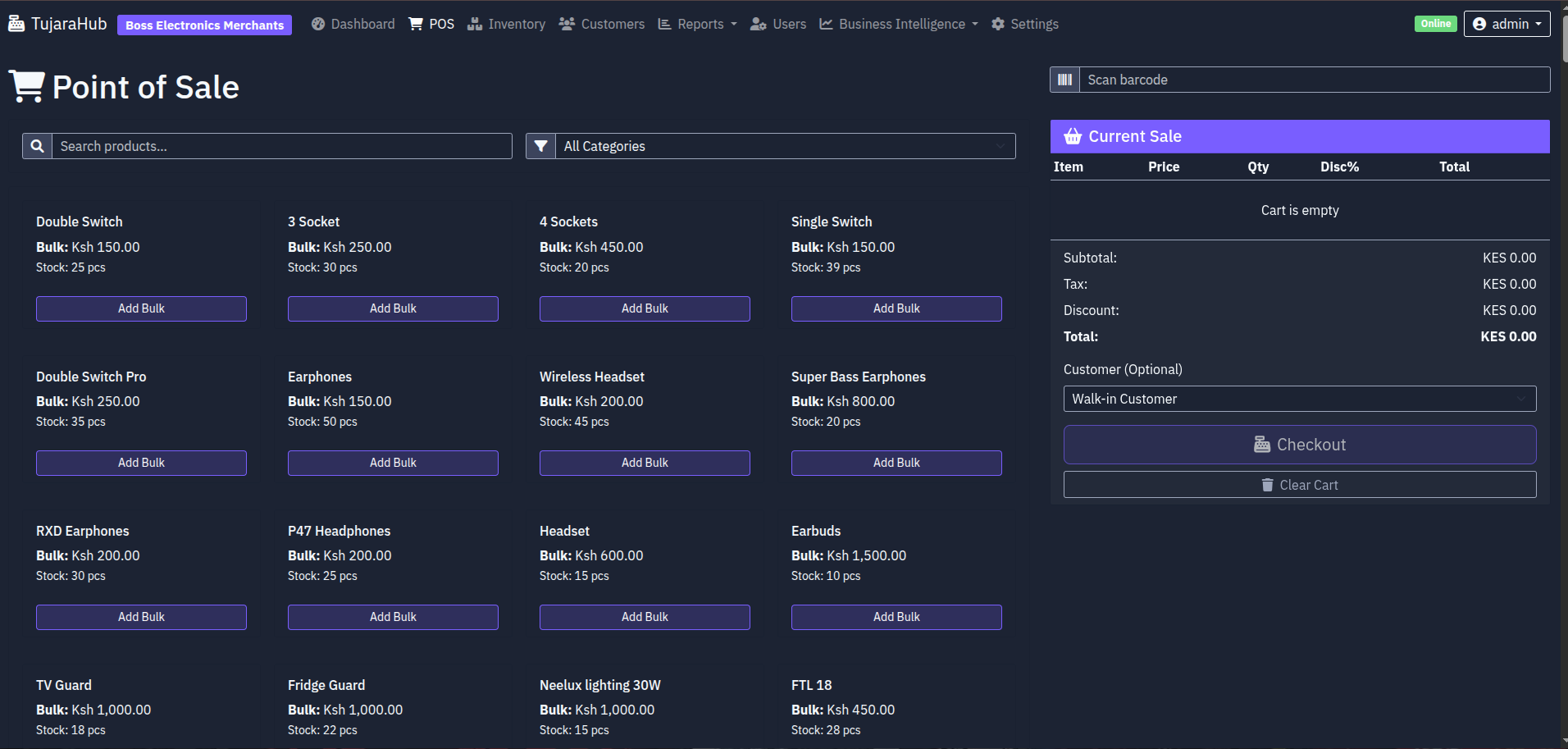Clear the cart with Clear Cart button
This screenshot has width=1568, height=749.
click(x=1299, y=485)
